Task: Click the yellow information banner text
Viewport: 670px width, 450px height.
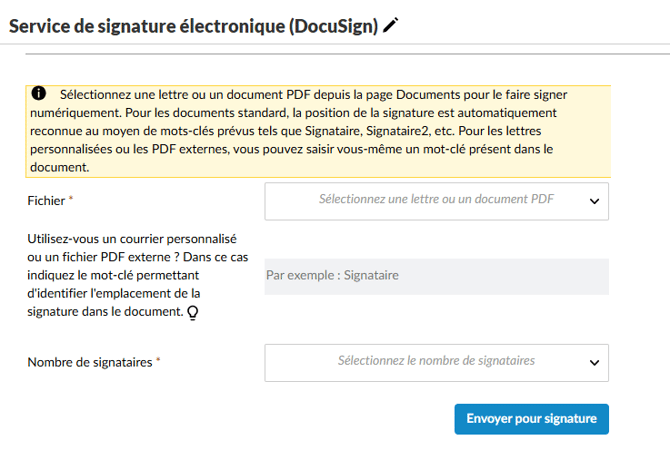Action: pos(318,131)
